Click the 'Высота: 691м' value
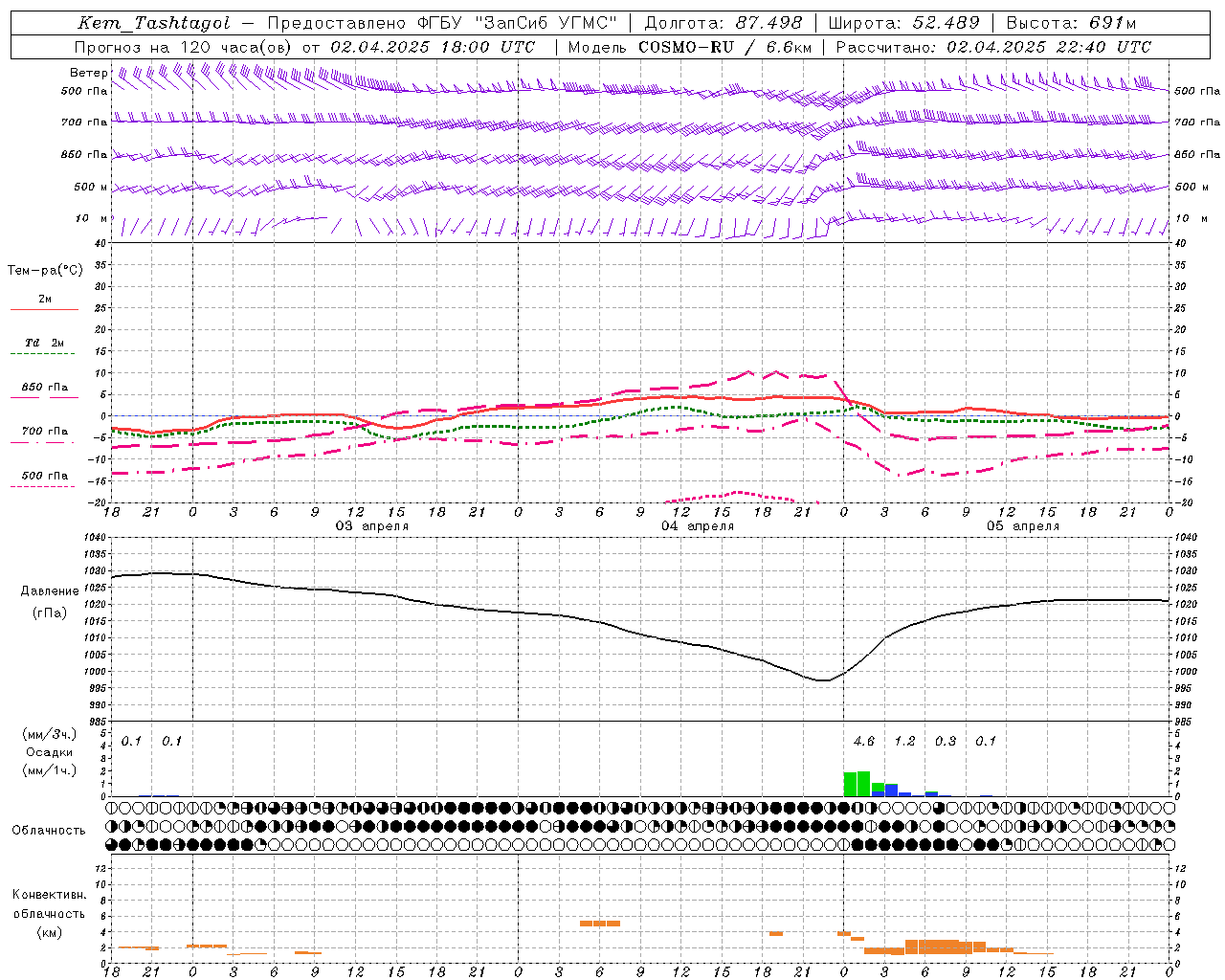Image resolution: width=1225 pixels, height=980 pixels. [x=1072, y=23]
